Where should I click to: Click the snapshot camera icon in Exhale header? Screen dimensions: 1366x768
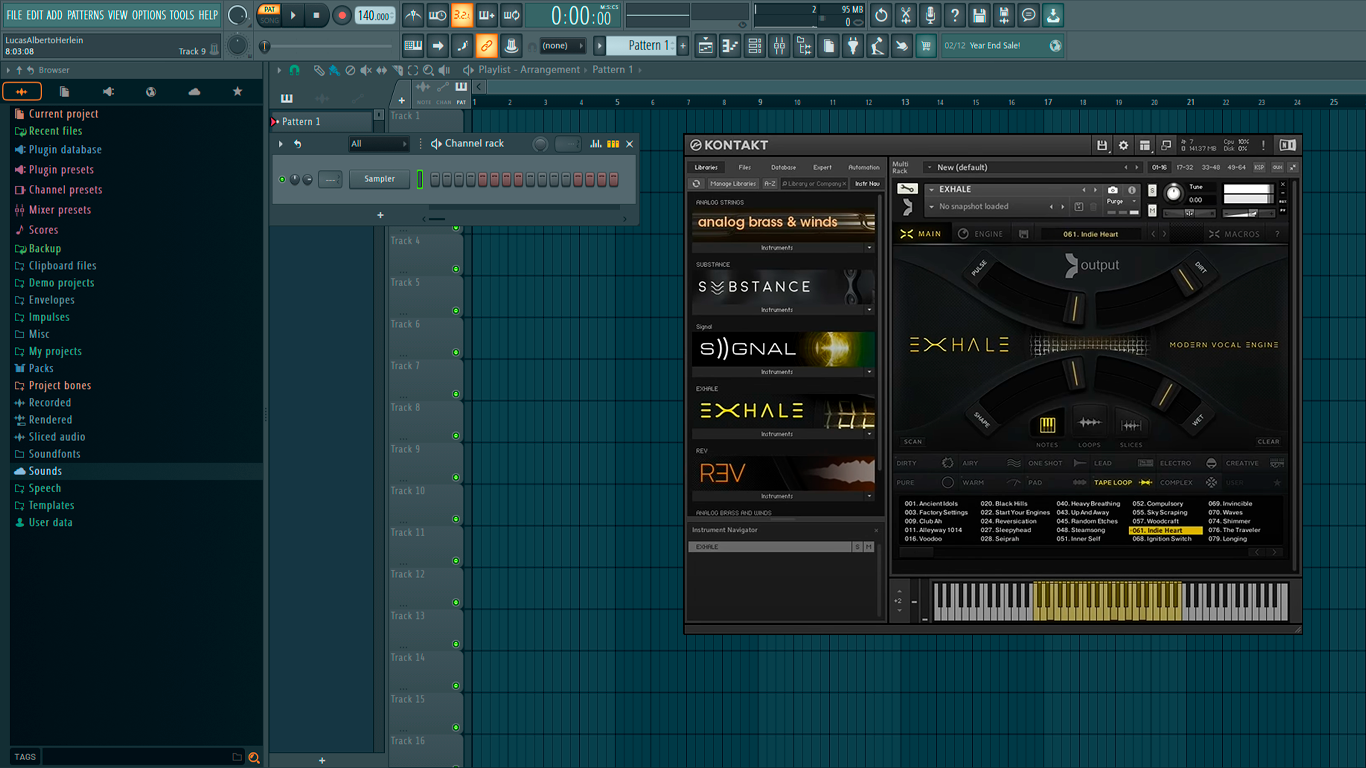[x=1113, y=190]
